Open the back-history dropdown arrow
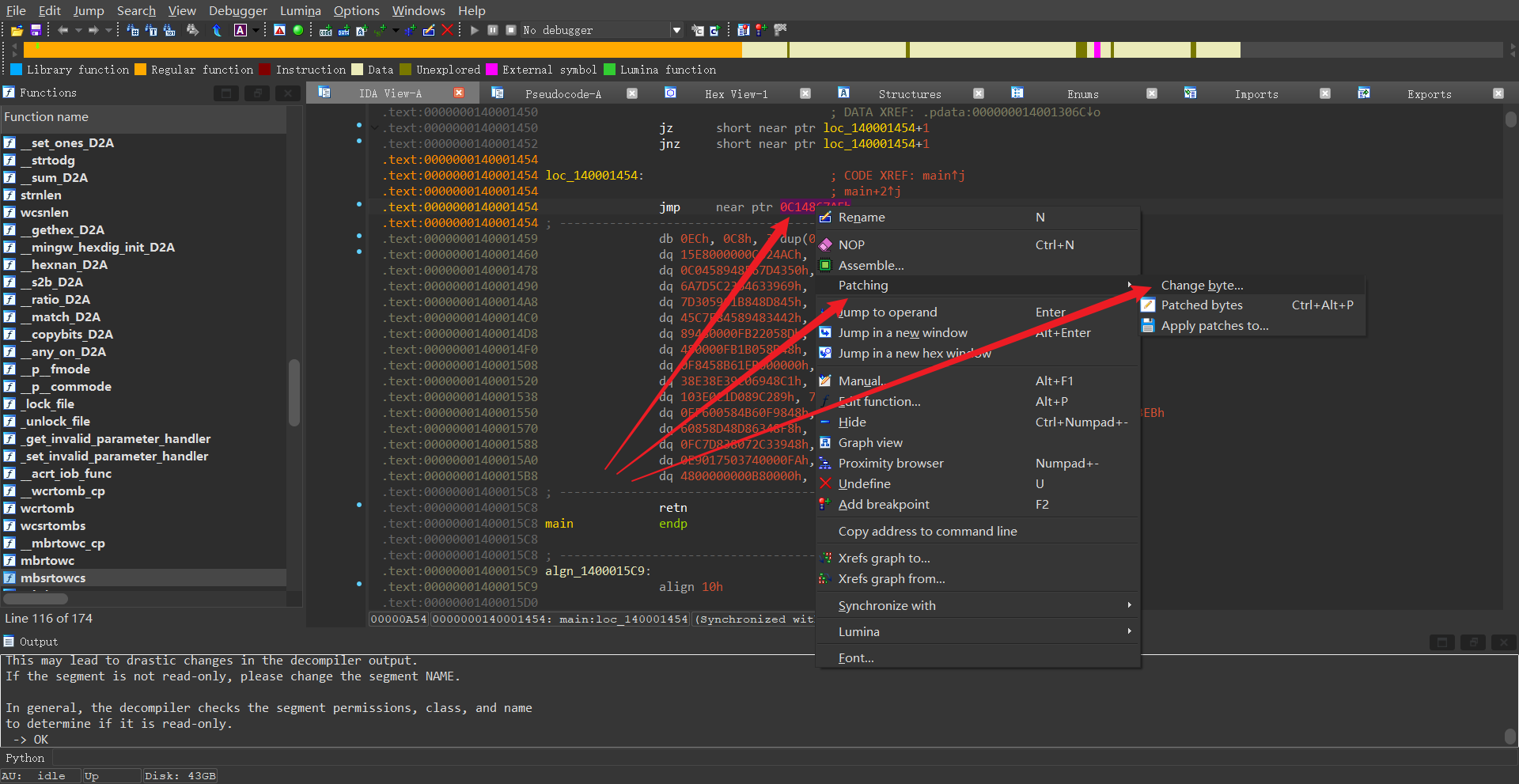Image resolution: width=1519 pixels, height=784 pixels. click(78, 30)
